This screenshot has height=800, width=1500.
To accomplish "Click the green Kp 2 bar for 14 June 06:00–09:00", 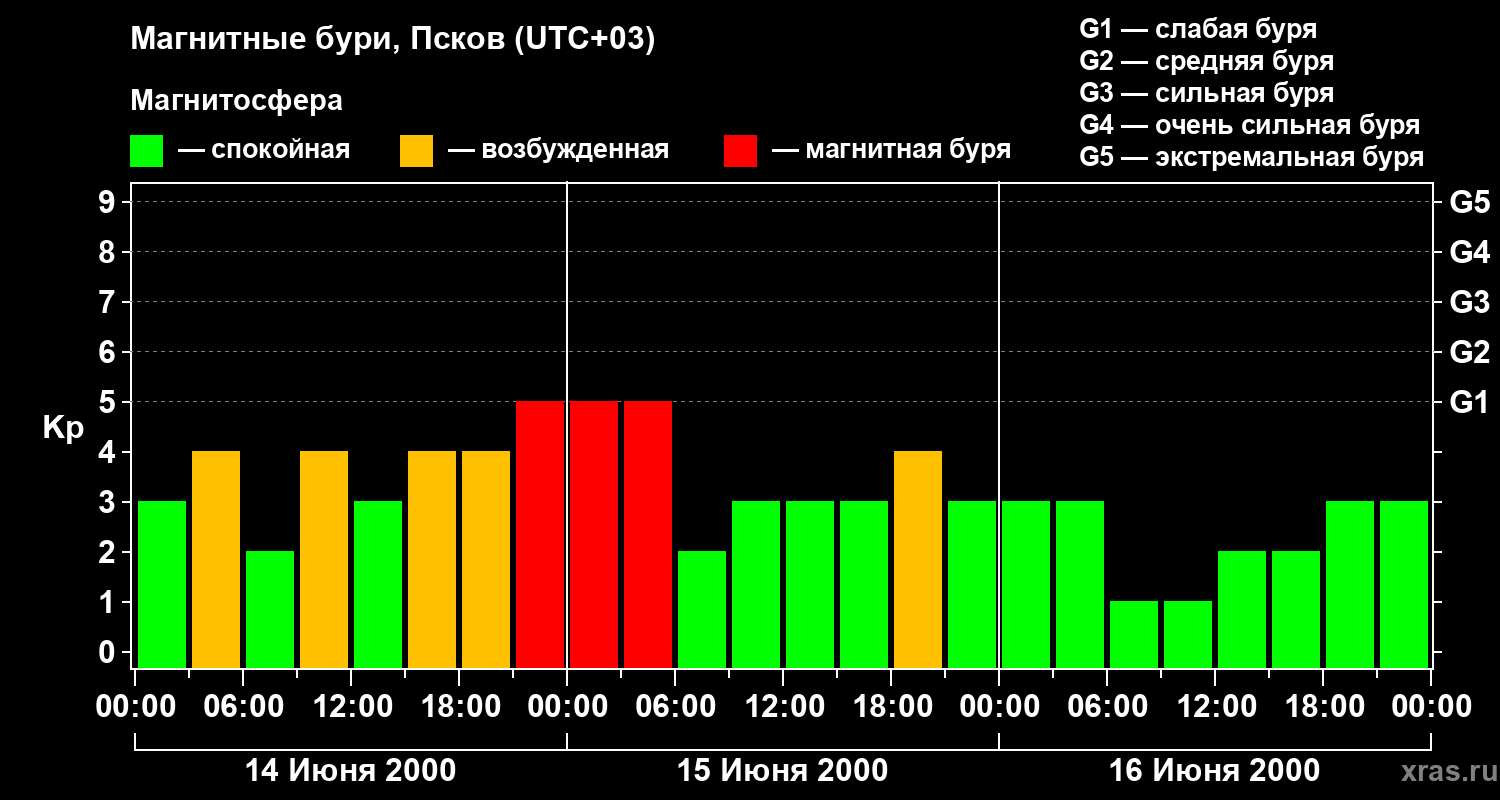I will point(270,609).
